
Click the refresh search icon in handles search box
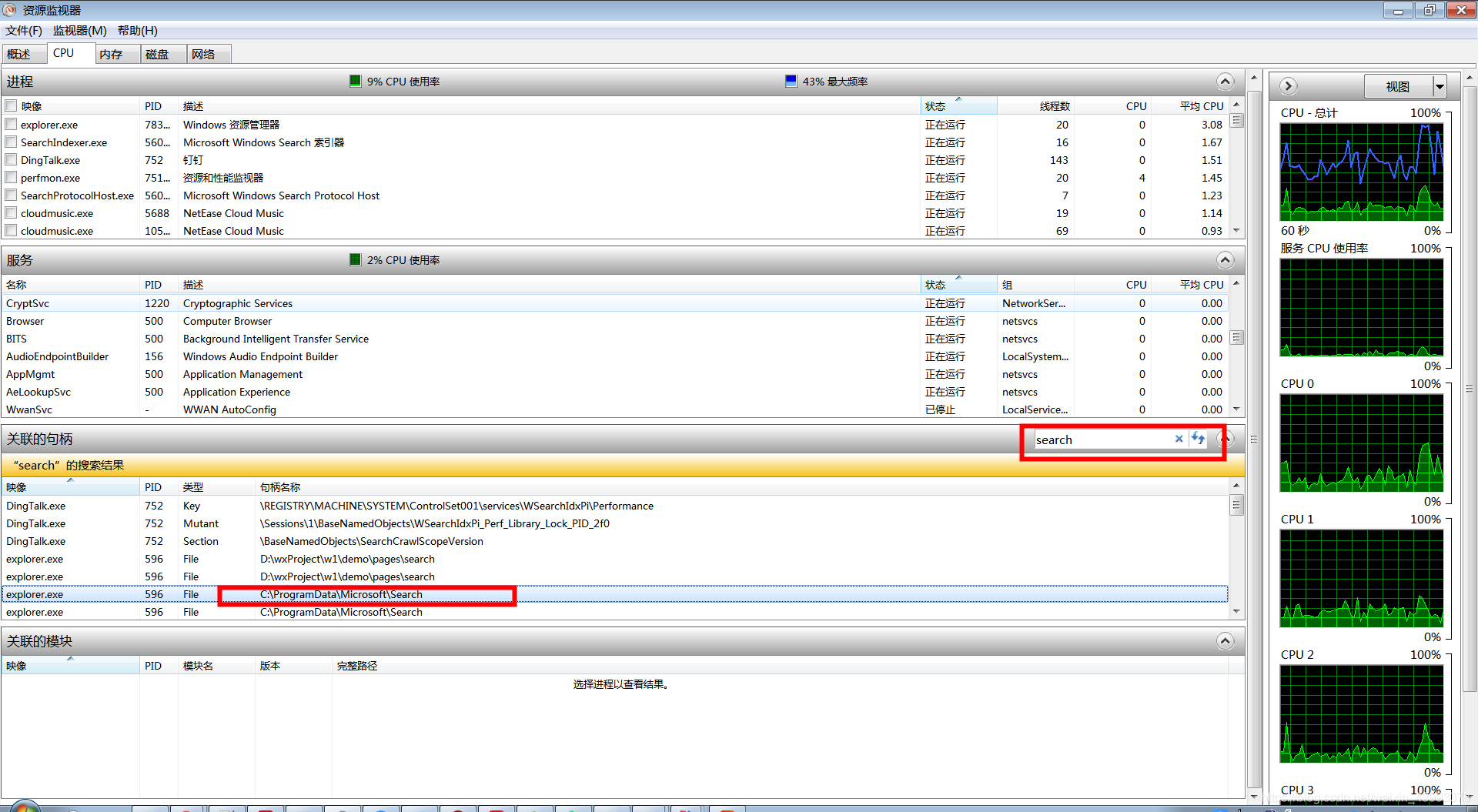coord(1199,439)
